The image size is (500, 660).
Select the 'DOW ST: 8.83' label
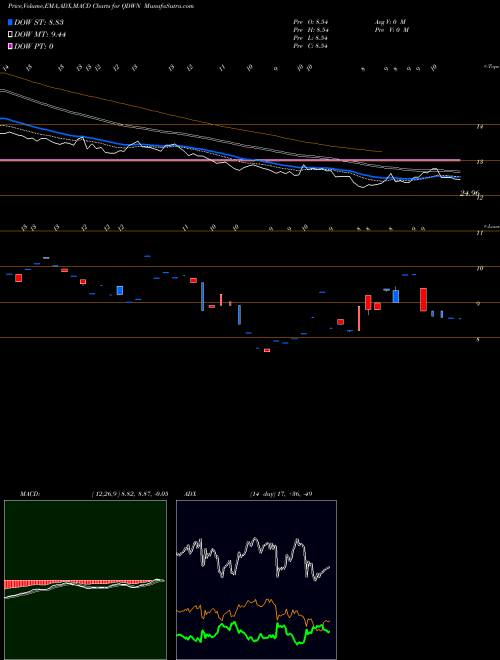(x=39, y=22)
